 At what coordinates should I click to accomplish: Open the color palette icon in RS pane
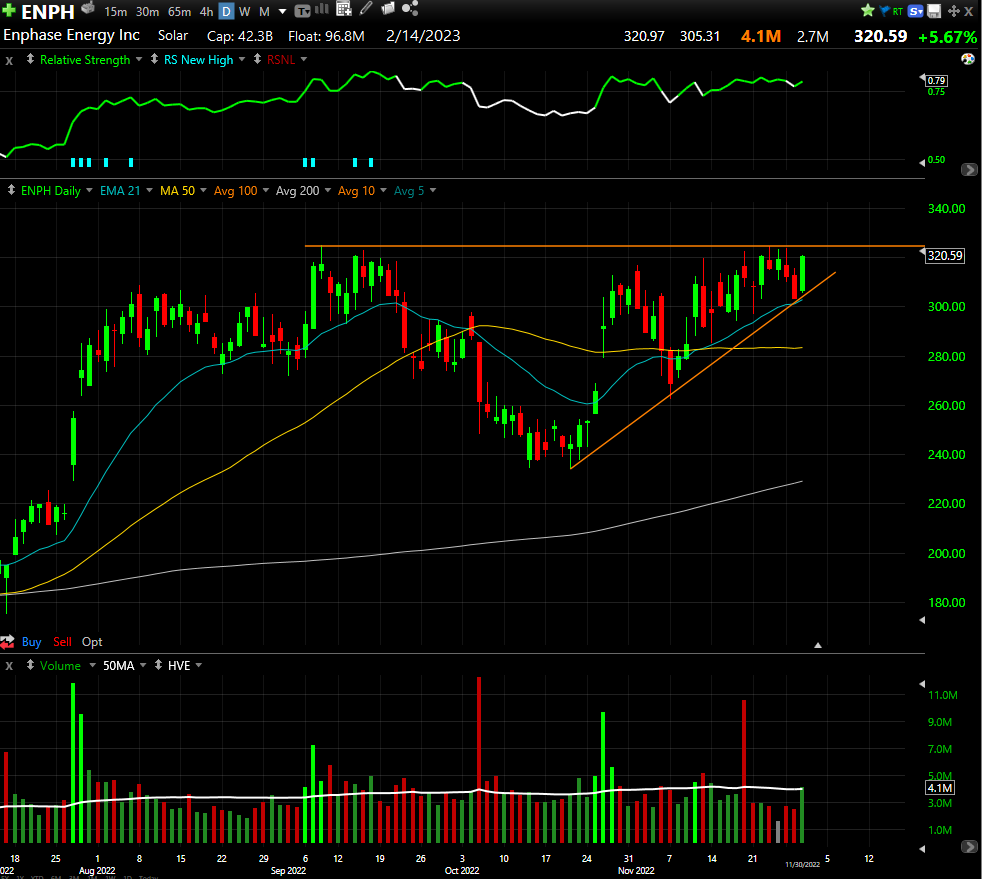pyautogui.click(x=968, y=59)
